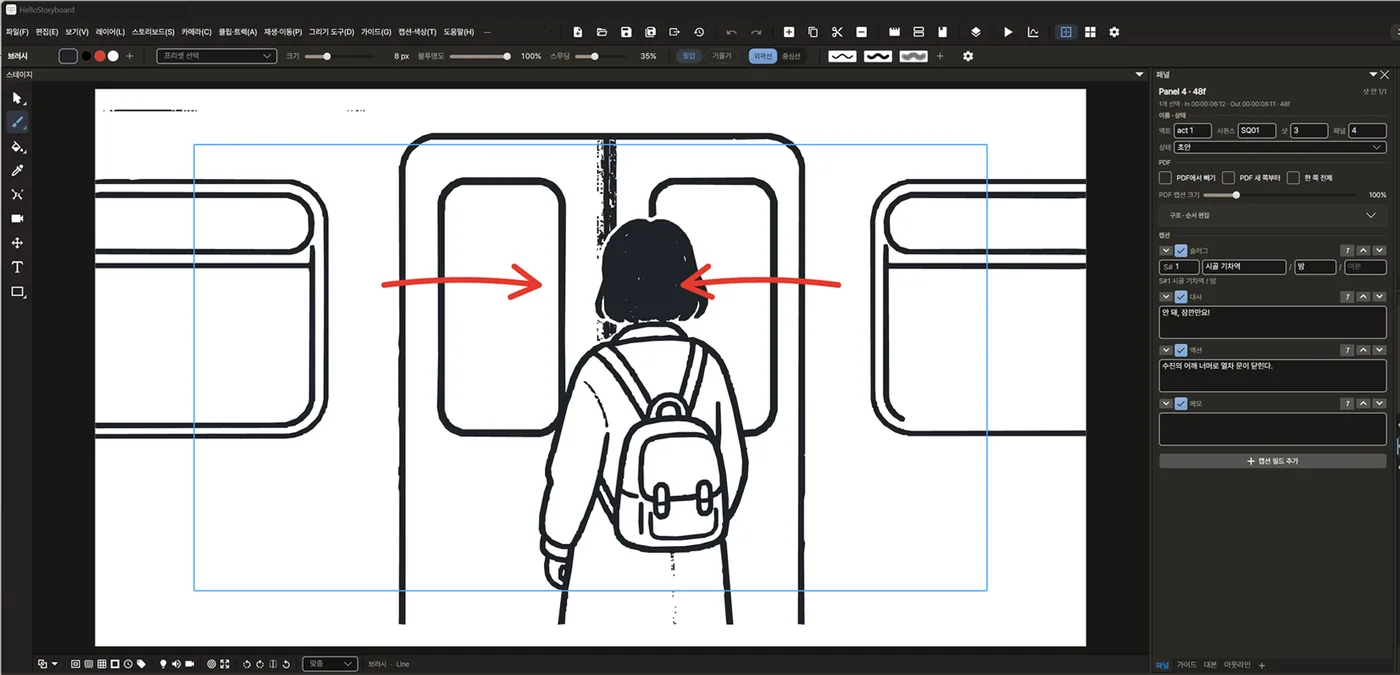Click the slug location field '시골 기차역'
Image resolution: width=1400 pixels, height=675 pixels.
click(1244, 267)
